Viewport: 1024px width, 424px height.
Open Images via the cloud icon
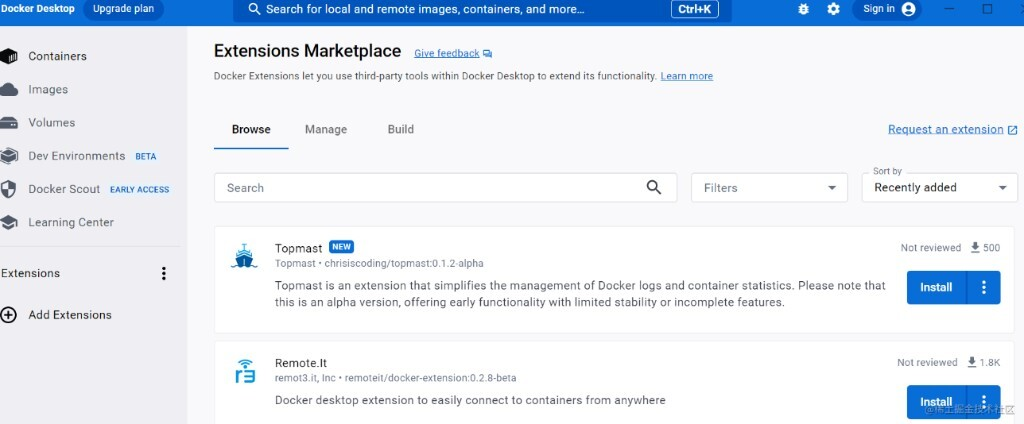coord(9,89)
